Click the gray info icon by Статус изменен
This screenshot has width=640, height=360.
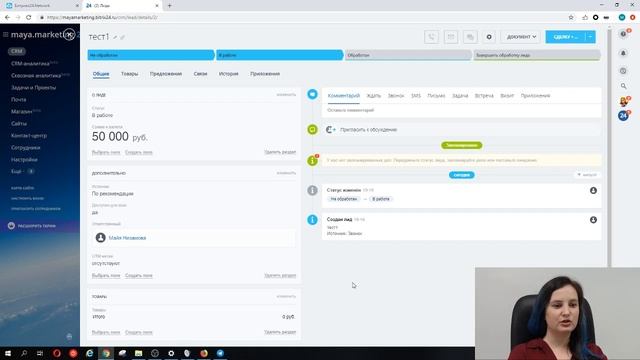click(312, 190)
